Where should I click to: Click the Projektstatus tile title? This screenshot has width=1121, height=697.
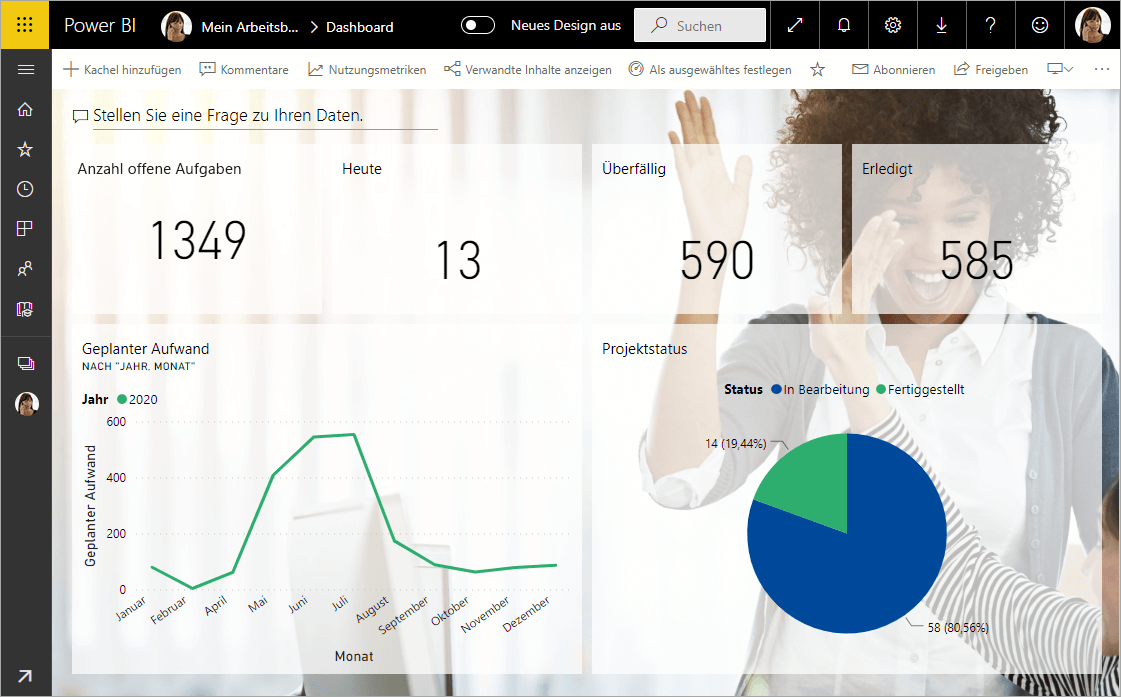tap(644, 349)
